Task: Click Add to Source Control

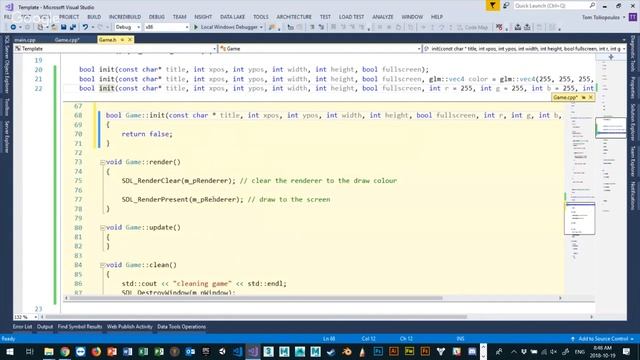Action: pos(602,339)
